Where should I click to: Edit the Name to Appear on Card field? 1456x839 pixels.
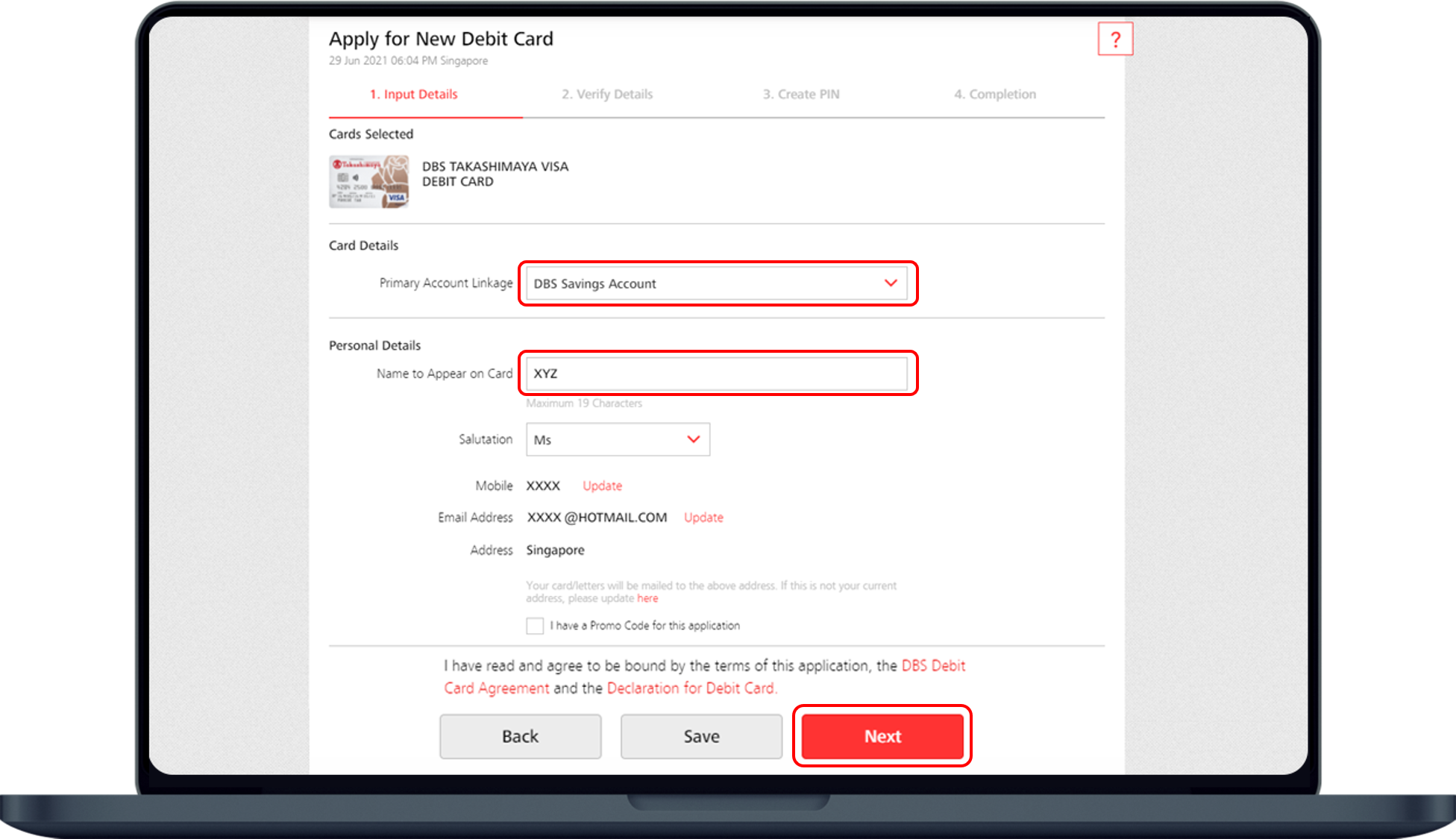point(716,374)
